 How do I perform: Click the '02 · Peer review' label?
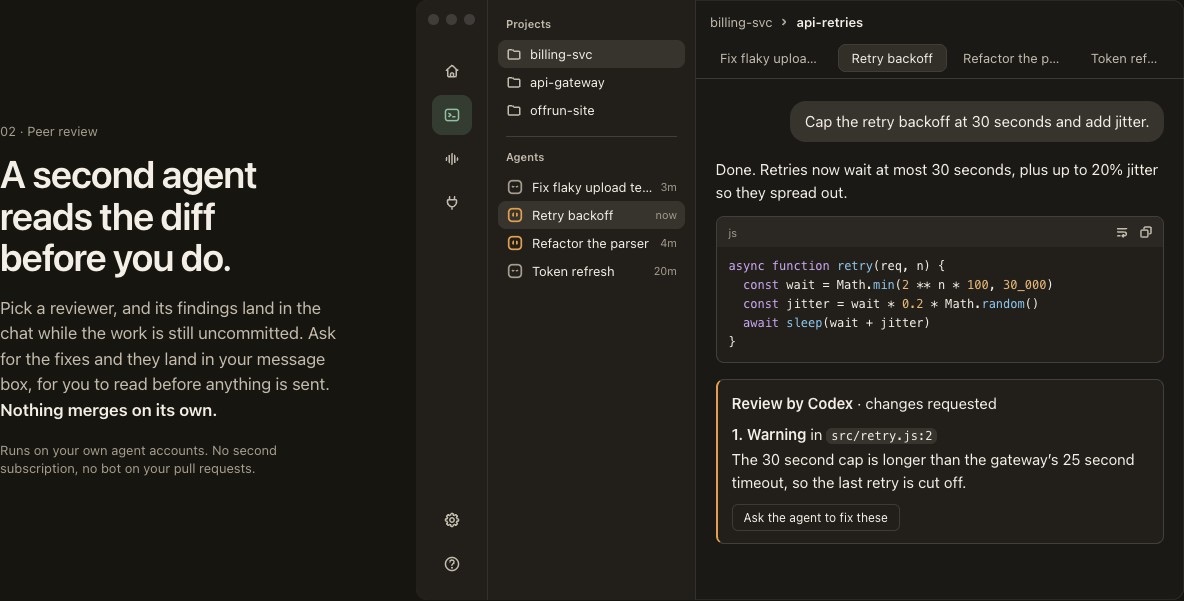49,131
